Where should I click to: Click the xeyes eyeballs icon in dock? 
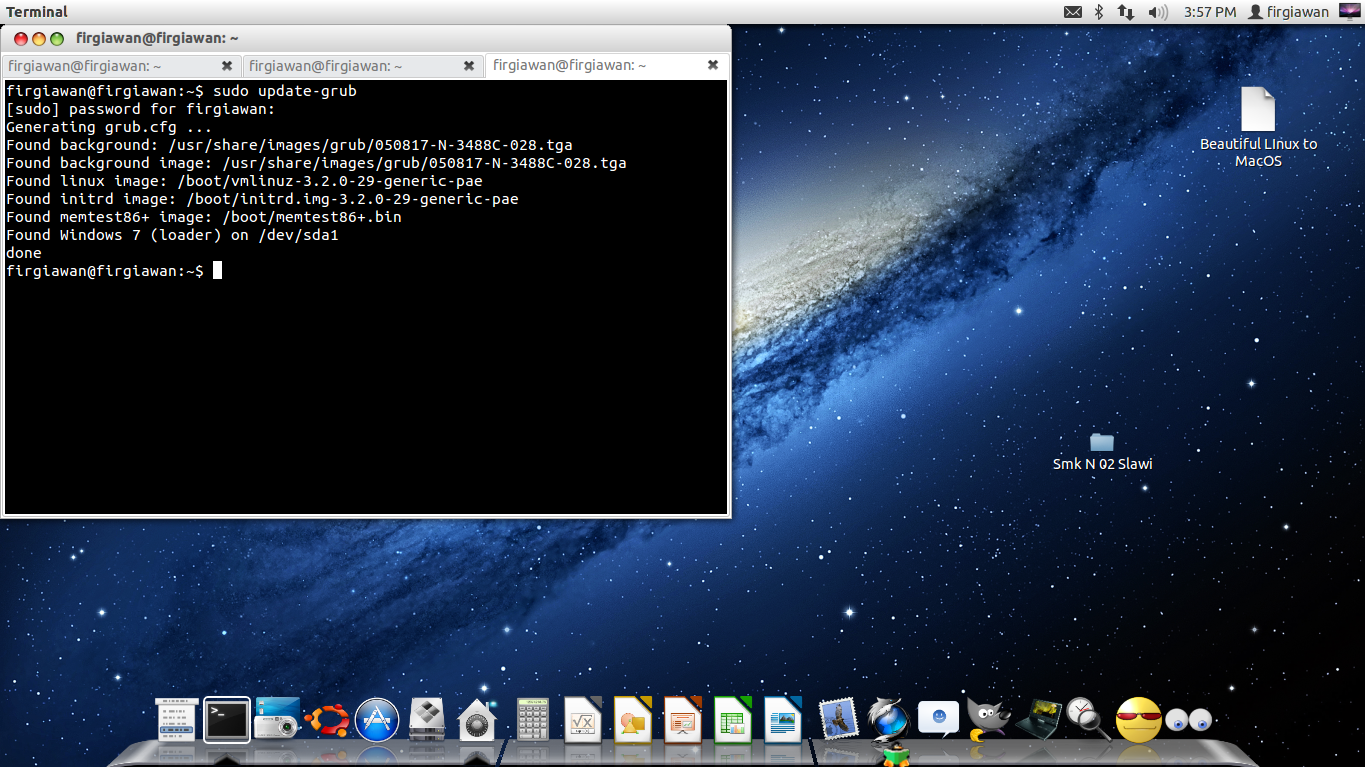(x=1189, y=720)
